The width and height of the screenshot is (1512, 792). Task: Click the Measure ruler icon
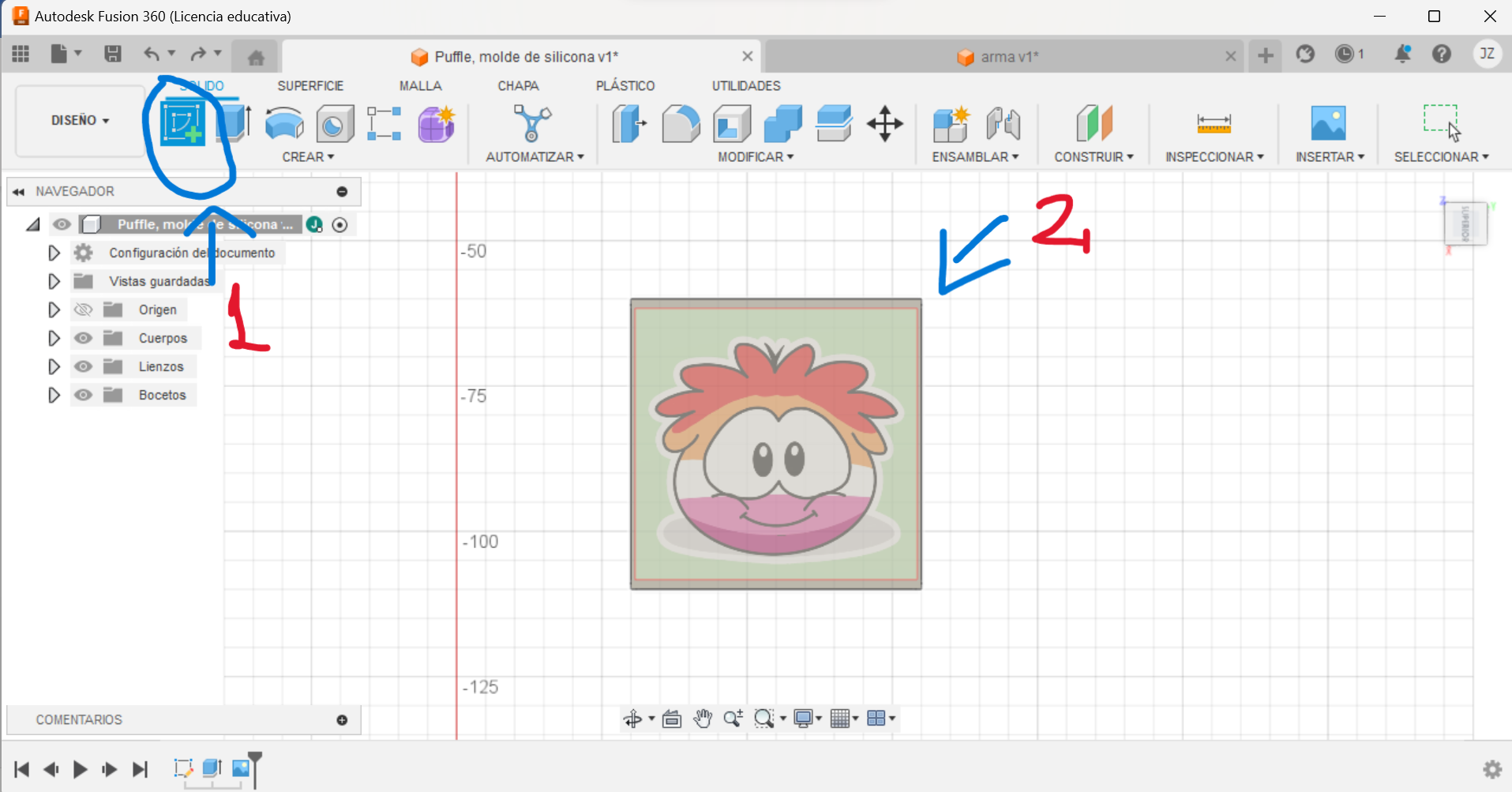pos(1214,124)
